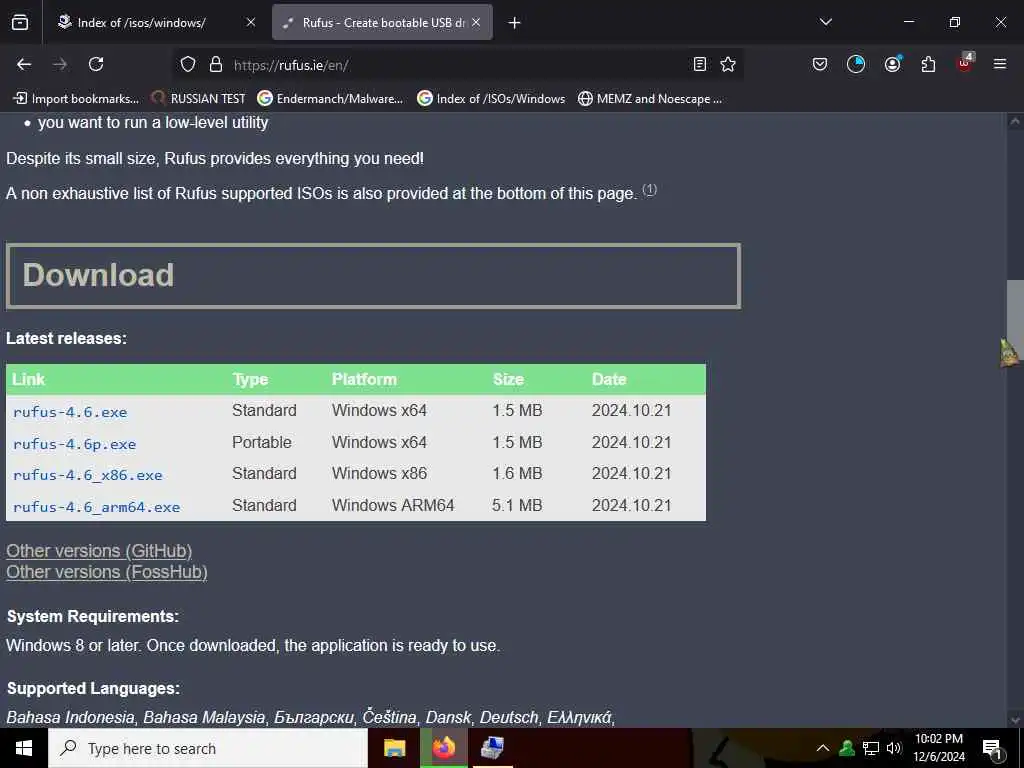The height and width of the screenshot is (768, 1024).
Task: Show hidden system tray icons
Action: tap(823, 748)
